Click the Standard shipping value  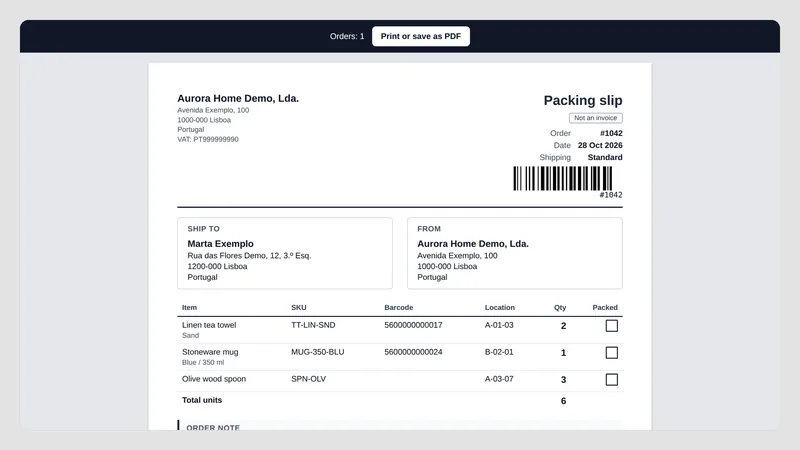605,158
